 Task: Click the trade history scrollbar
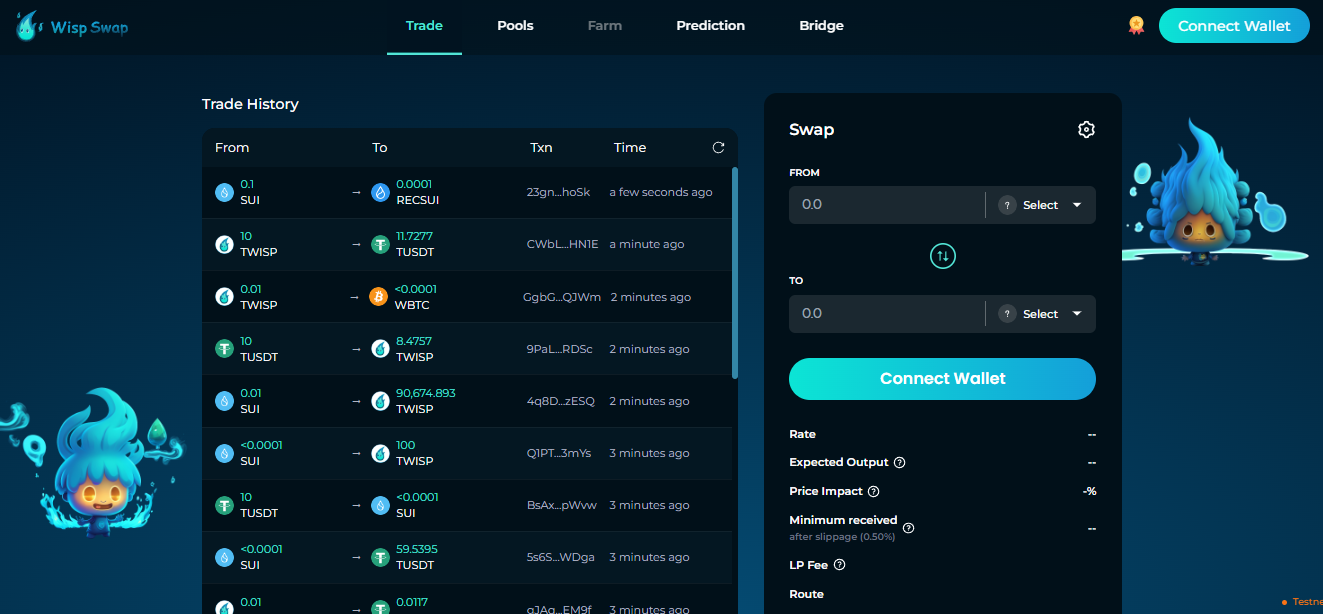[735, 270]
